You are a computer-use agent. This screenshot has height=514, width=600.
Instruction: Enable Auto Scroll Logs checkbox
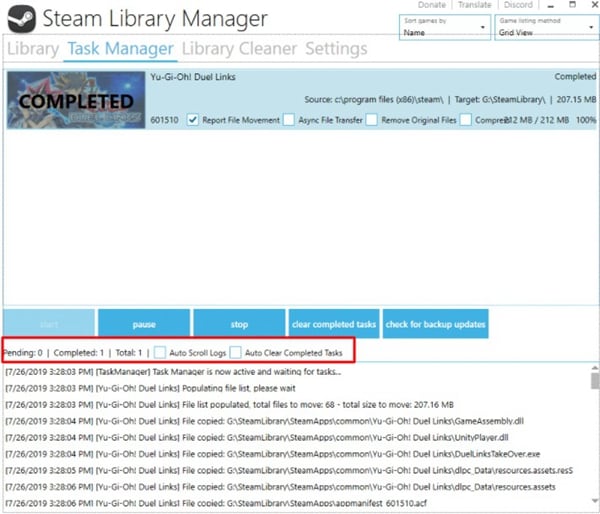pos(160,352)
